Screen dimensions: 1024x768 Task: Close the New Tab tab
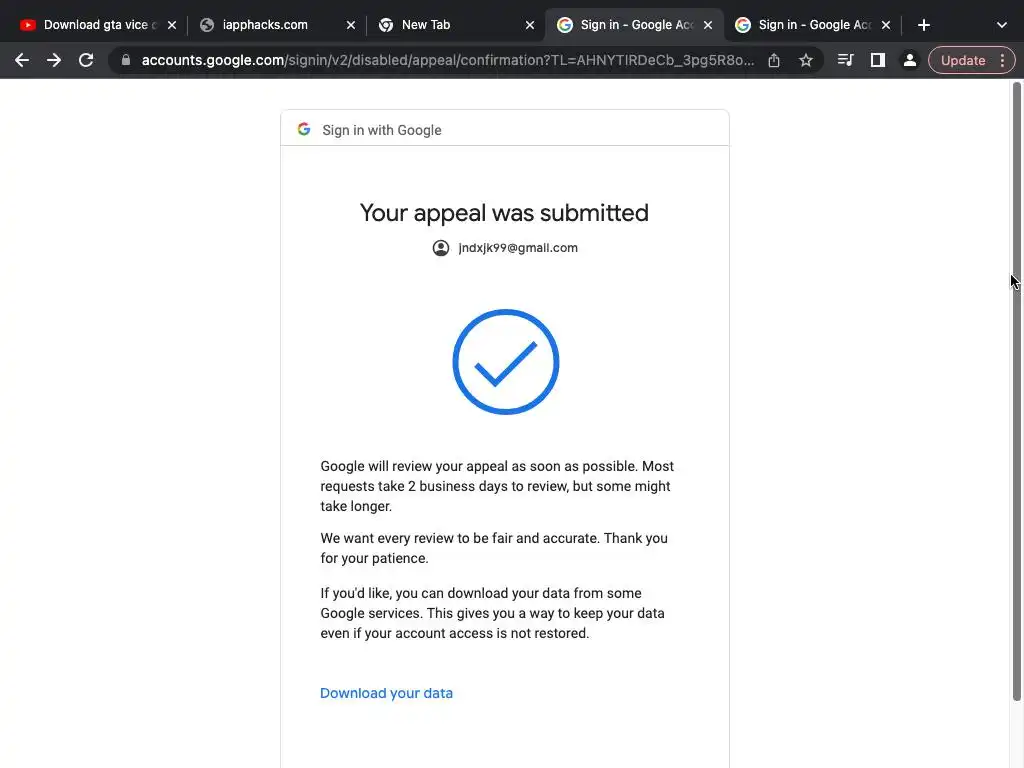tap(530, 25)
